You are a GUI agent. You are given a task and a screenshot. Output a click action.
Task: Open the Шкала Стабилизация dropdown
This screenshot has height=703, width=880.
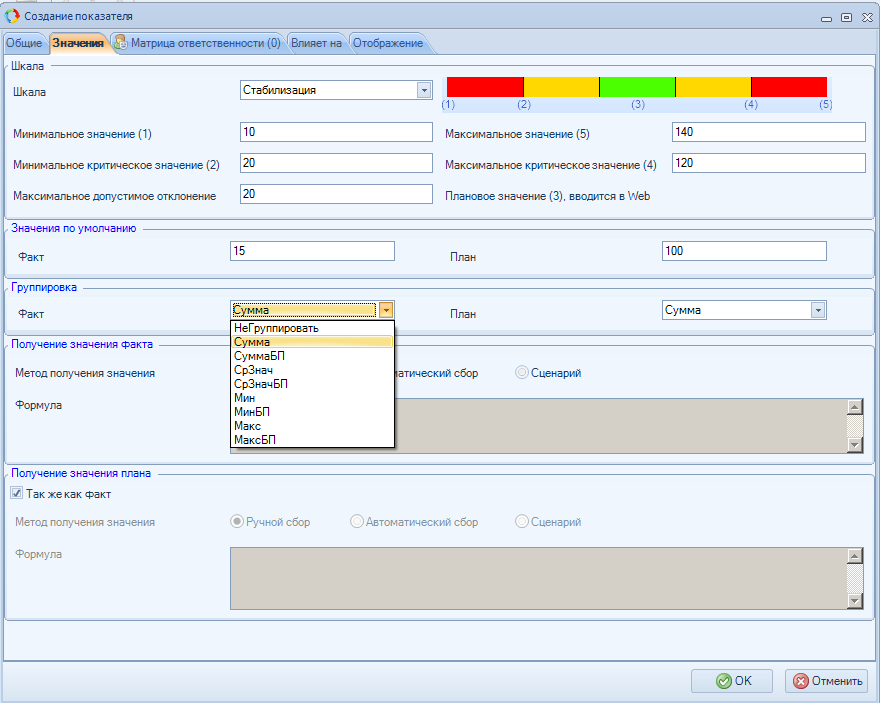(423, 90)
